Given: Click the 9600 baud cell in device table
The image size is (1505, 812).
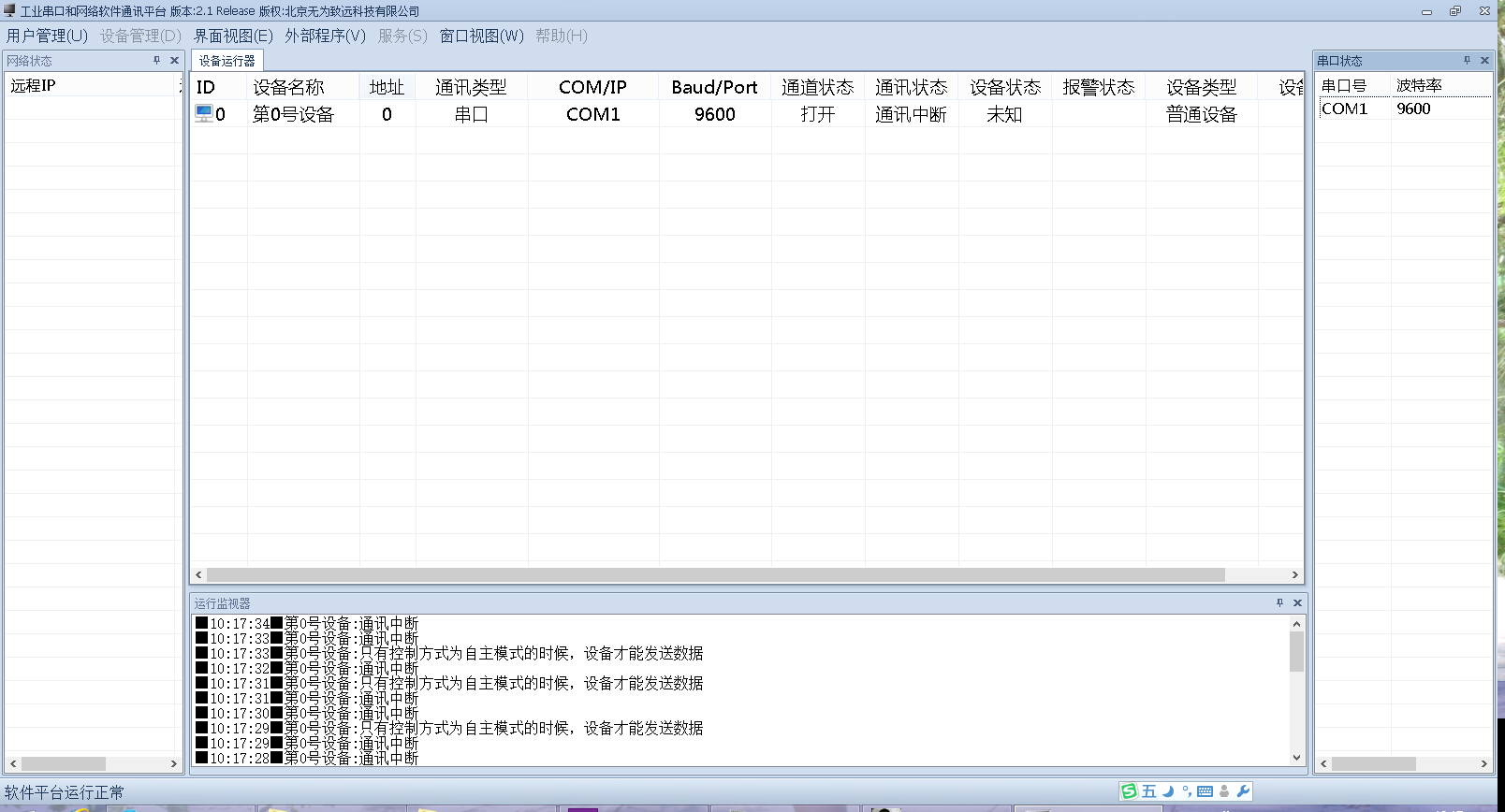Looking at the screenshot, I should pyautogui.click(x=715, y=114).
